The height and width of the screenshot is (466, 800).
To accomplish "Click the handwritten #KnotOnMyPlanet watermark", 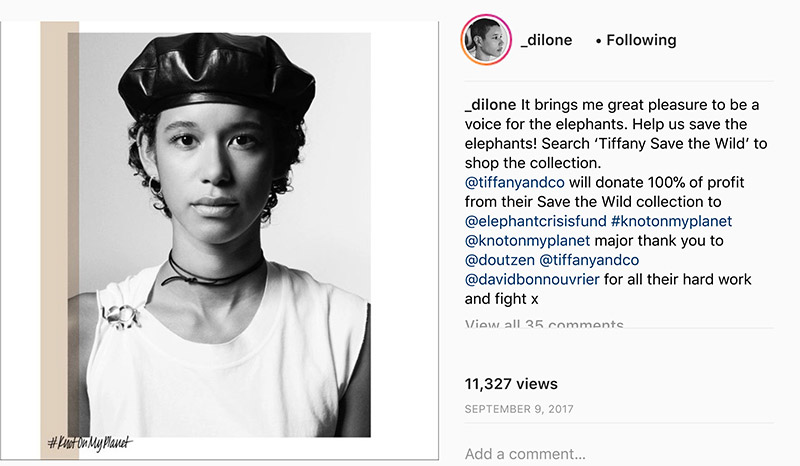I will pos(89,442).
